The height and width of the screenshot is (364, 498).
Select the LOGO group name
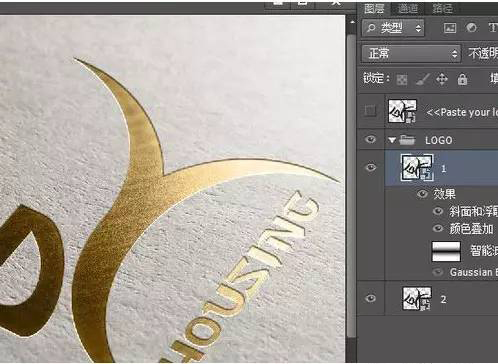(x=439, y=140)
